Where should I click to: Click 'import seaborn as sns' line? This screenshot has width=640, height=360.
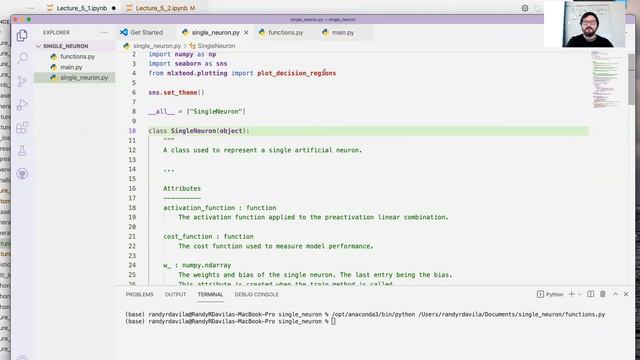click(x=188, y=64)
